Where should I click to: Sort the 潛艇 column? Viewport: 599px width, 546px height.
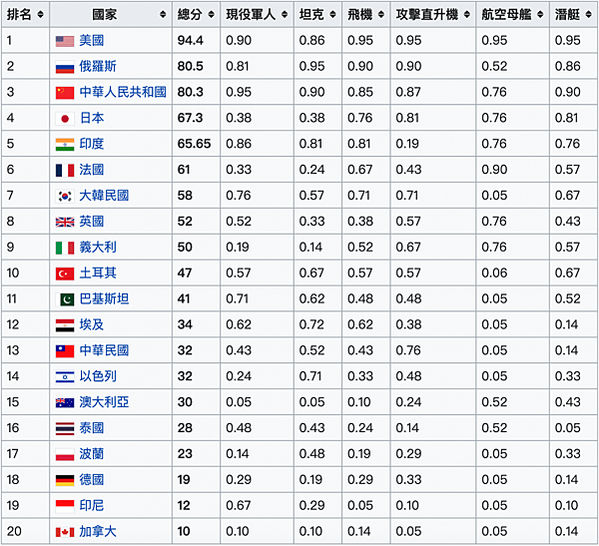tap(588, 15)
